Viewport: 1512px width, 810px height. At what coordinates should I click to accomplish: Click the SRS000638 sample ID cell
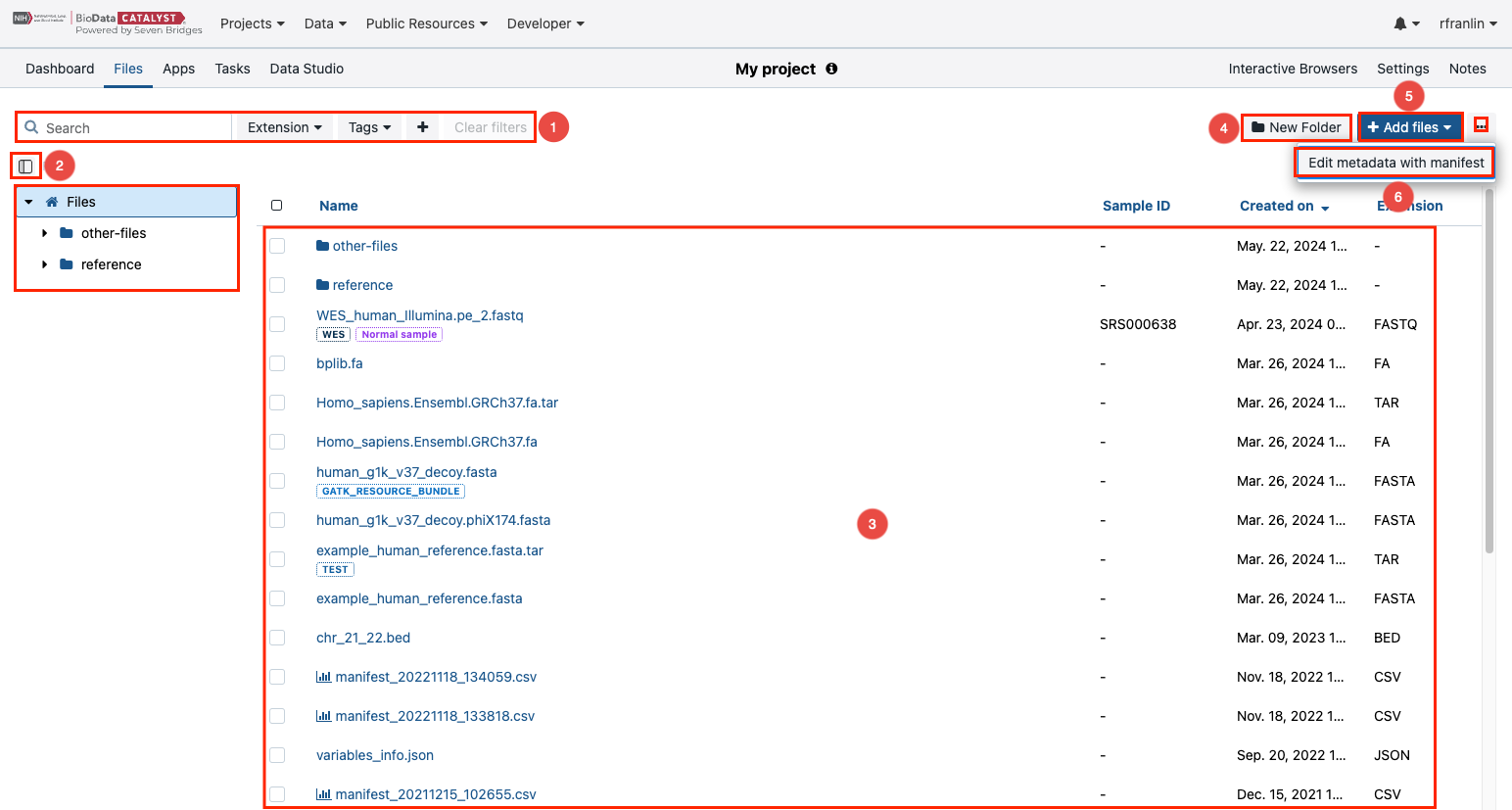point(1138,324)
